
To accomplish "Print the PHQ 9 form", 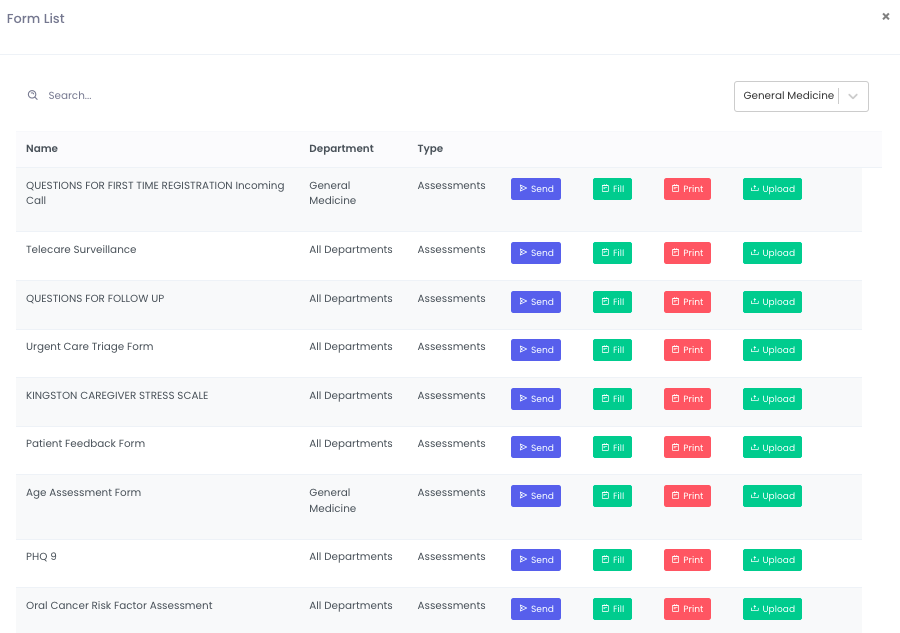I will point(687,560).
